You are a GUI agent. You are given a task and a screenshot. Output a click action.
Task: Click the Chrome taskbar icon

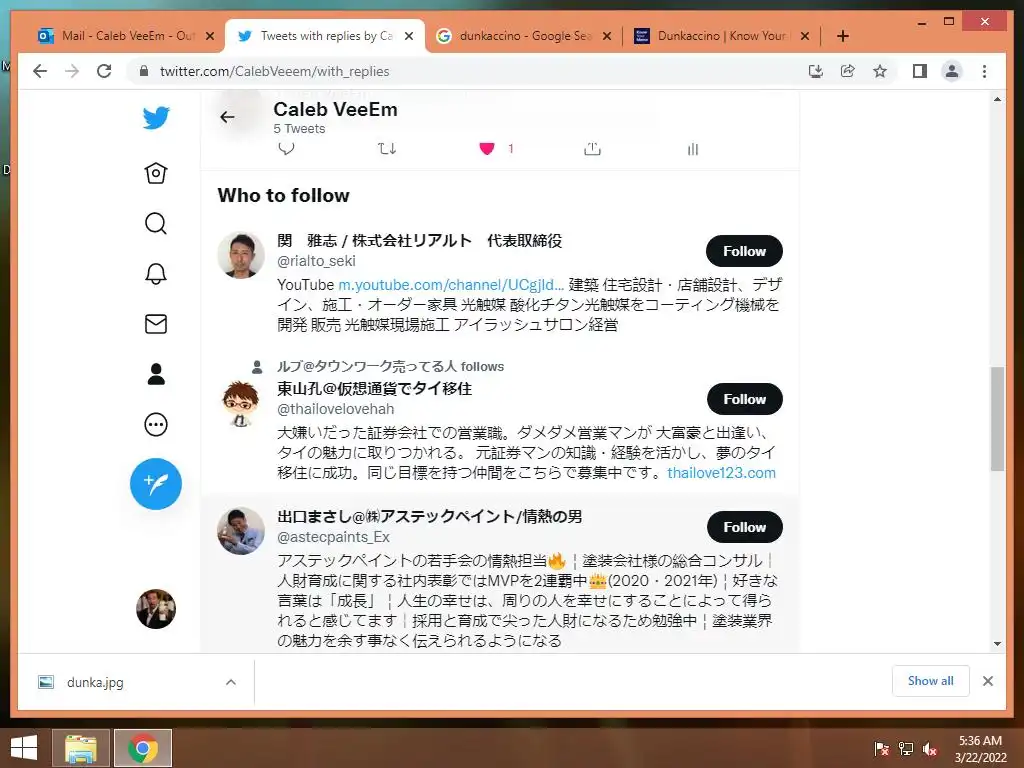(x=143, y=748)
